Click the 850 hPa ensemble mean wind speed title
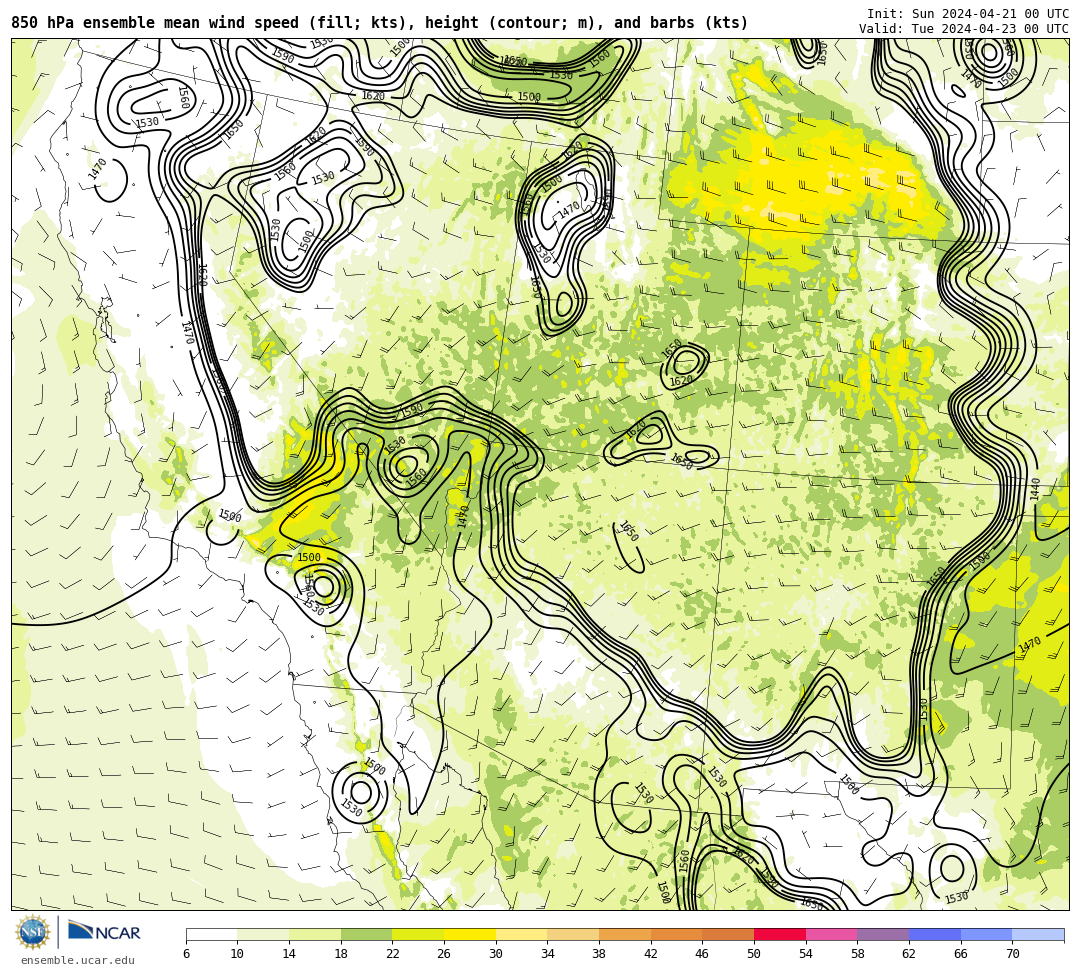Image resolution: width=1080 pixels, height=973 pixels. point(380,23)
